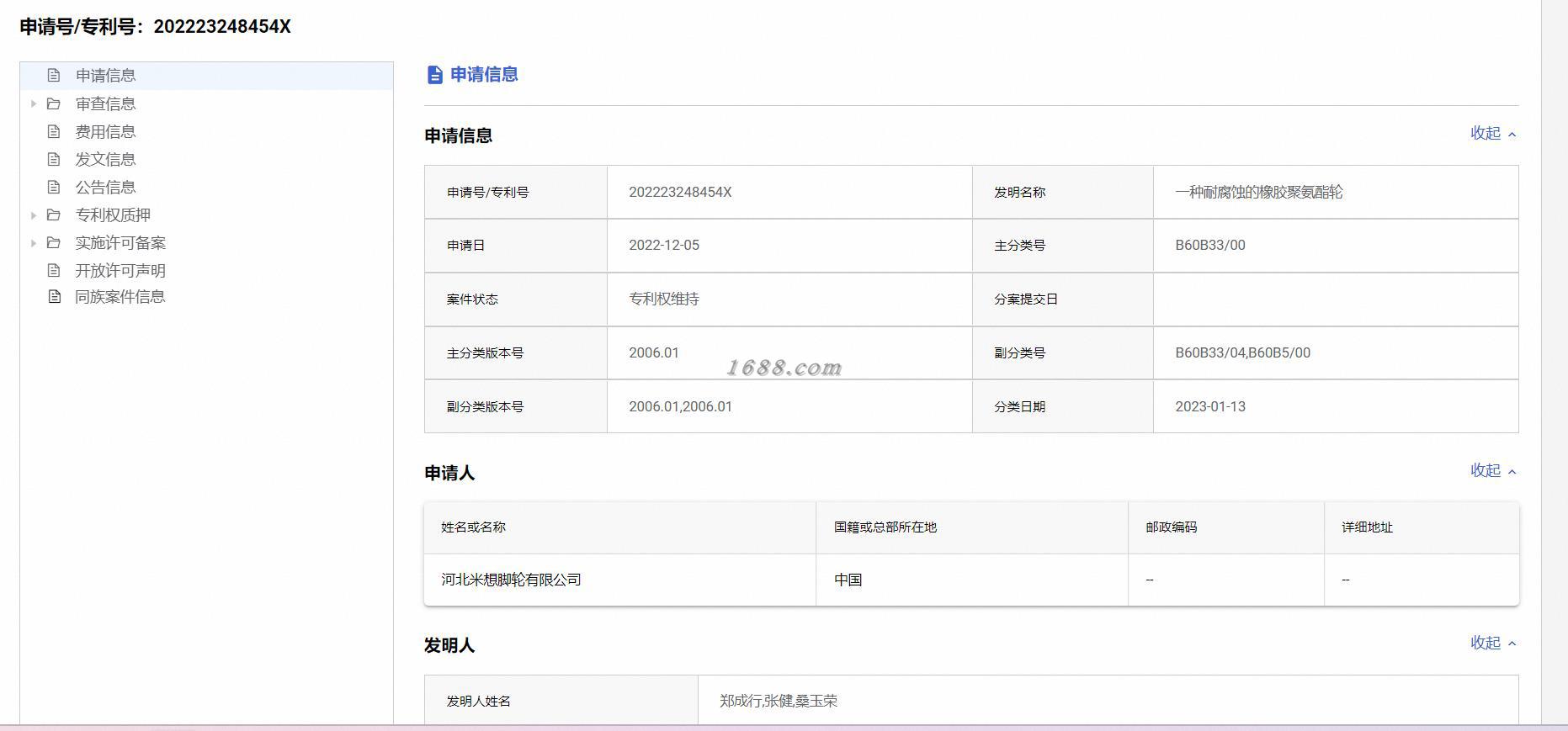Open 发文信息 in the sidebar tree

coord(105,159)
